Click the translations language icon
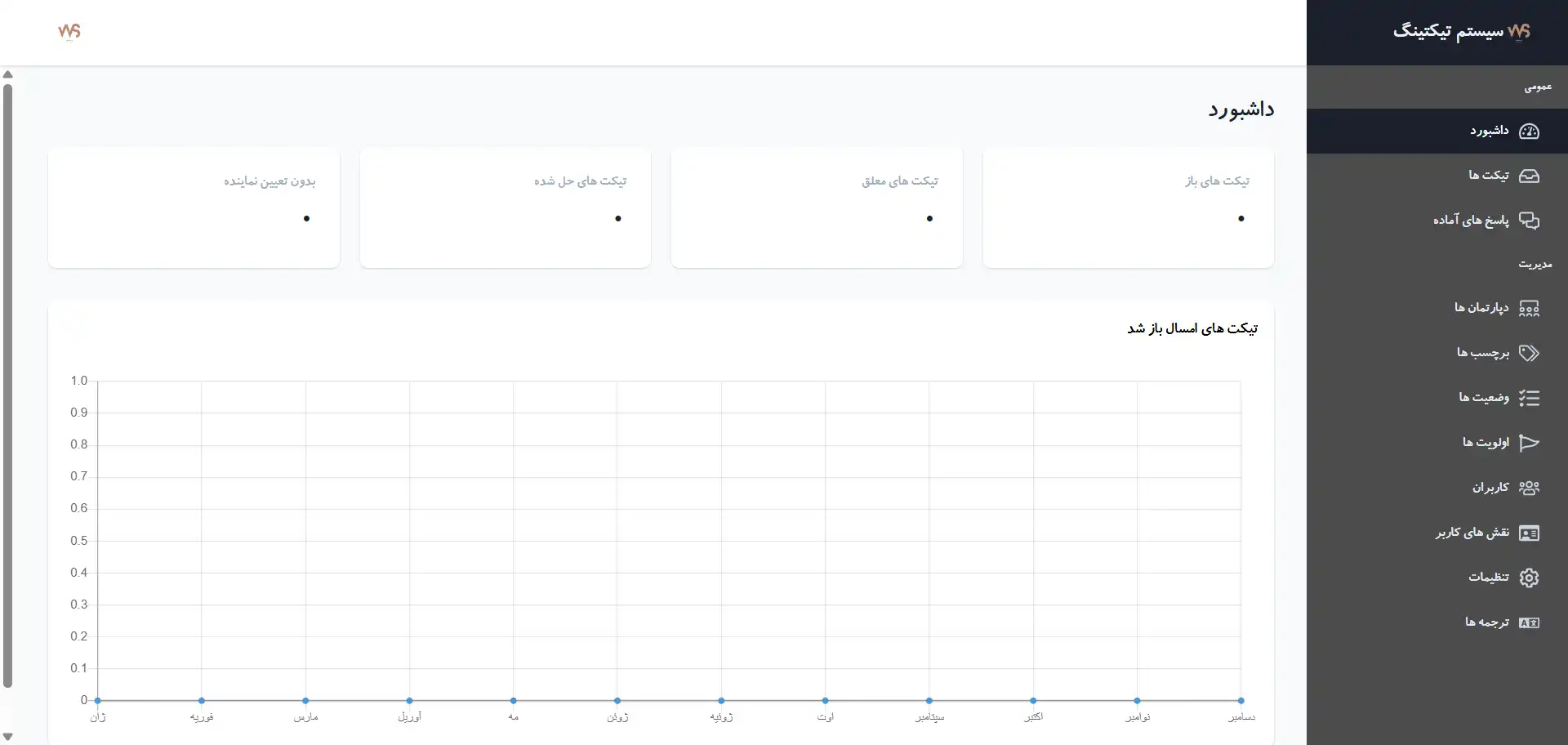Image resolution: width=1568 pixels, height=745 pixels. click(x=1529, y=622)
